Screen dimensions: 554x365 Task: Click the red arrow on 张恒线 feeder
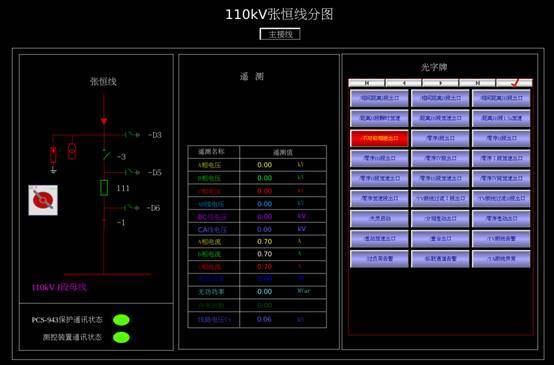click(x=104, y=121)
